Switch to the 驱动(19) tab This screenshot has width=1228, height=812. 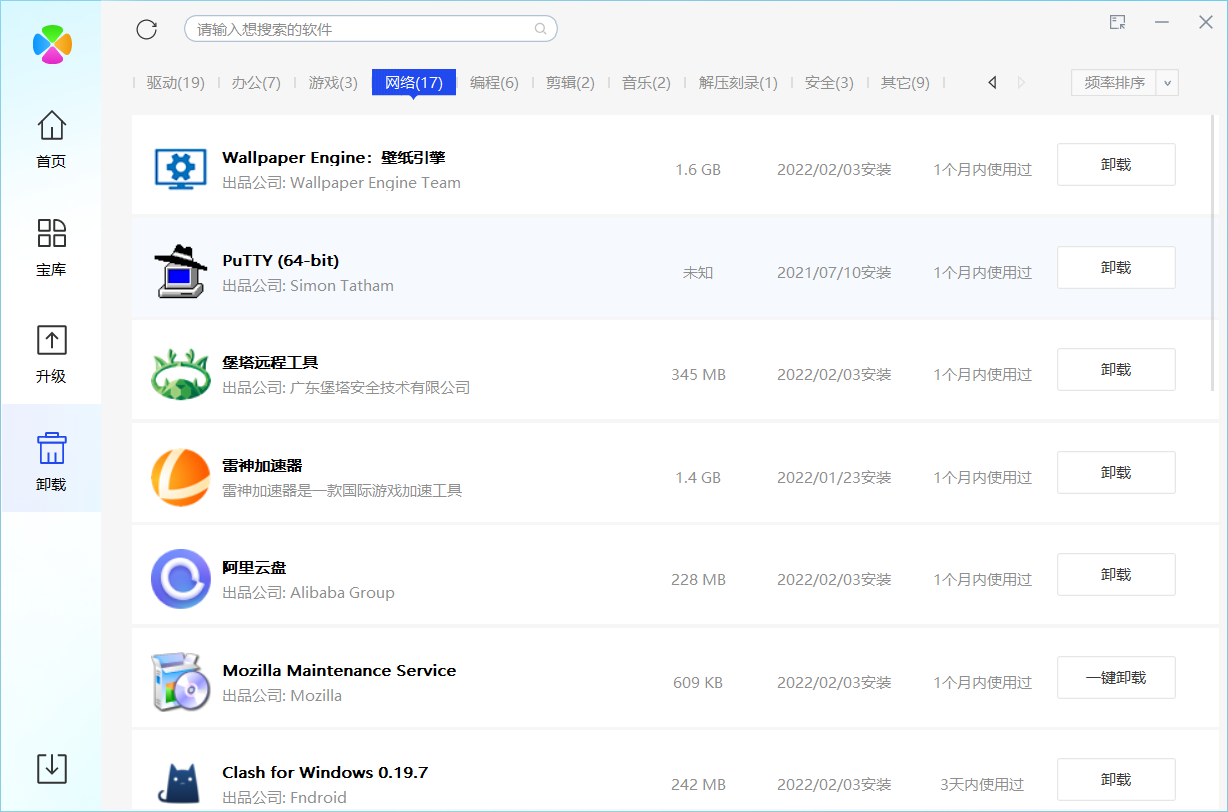point(175,83)
